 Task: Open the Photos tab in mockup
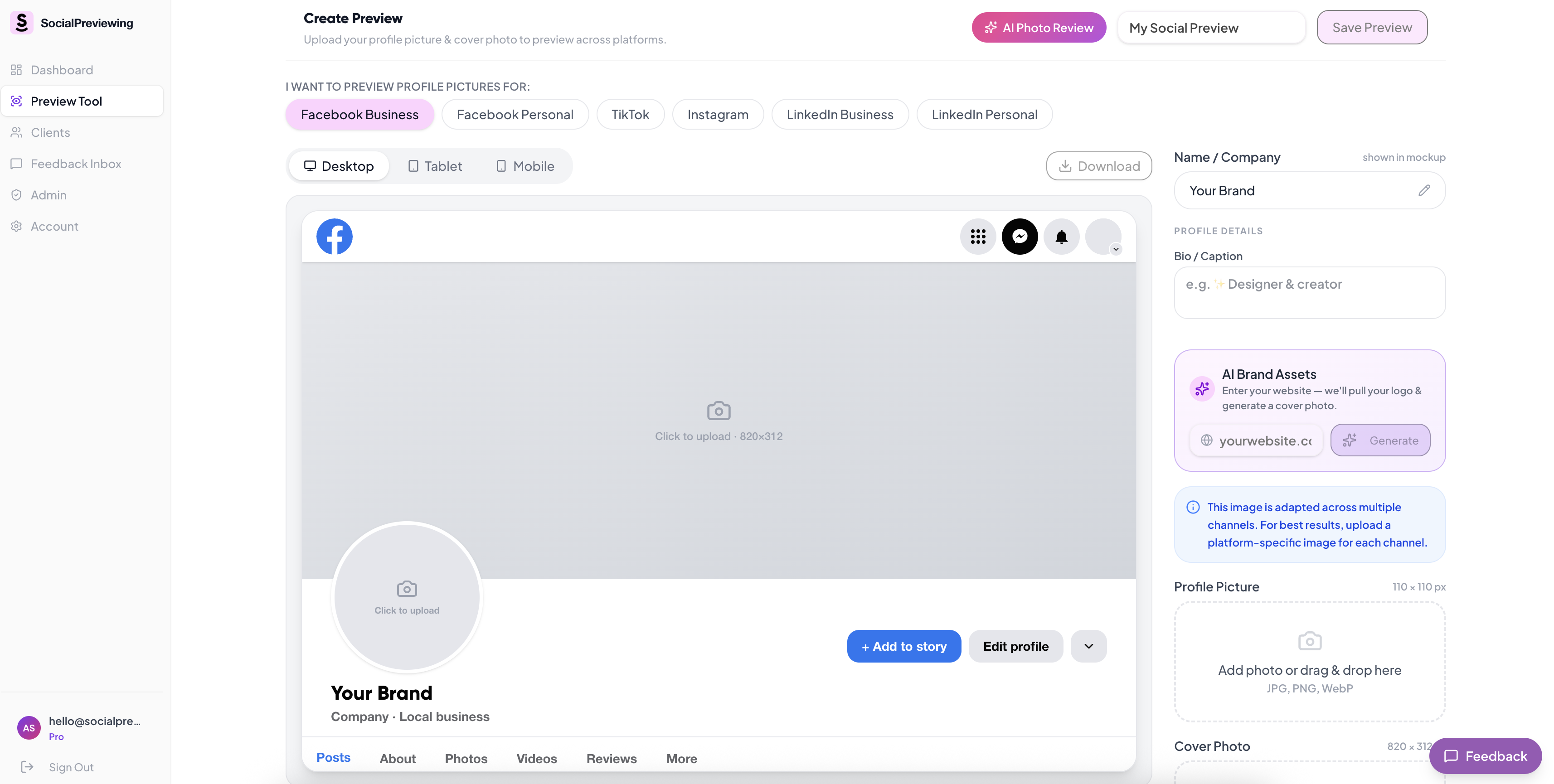point(466,759)
